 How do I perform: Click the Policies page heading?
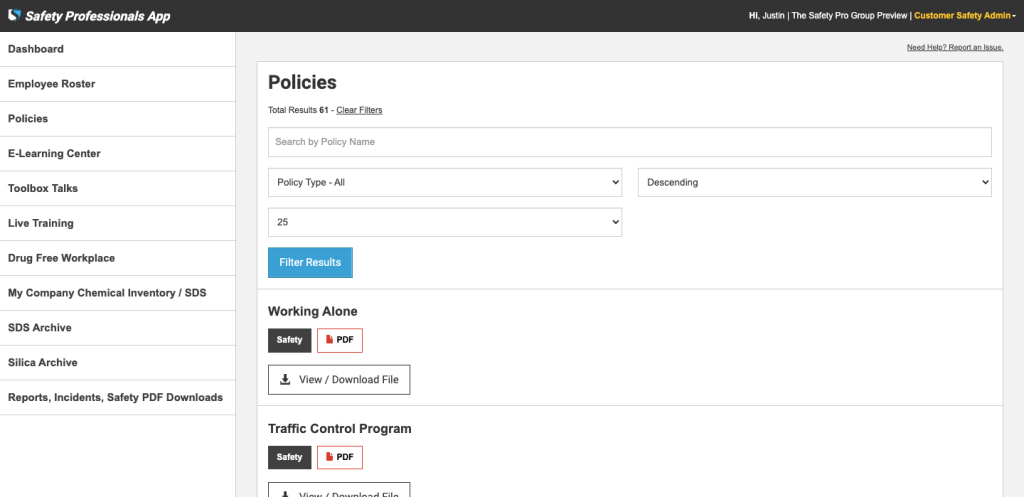point(302,82)
